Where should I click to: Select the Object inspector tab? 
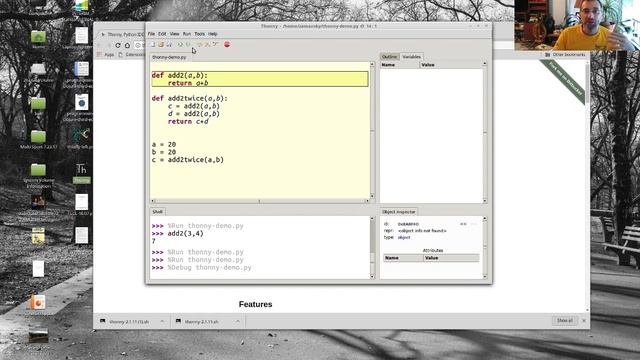[398, 212]
